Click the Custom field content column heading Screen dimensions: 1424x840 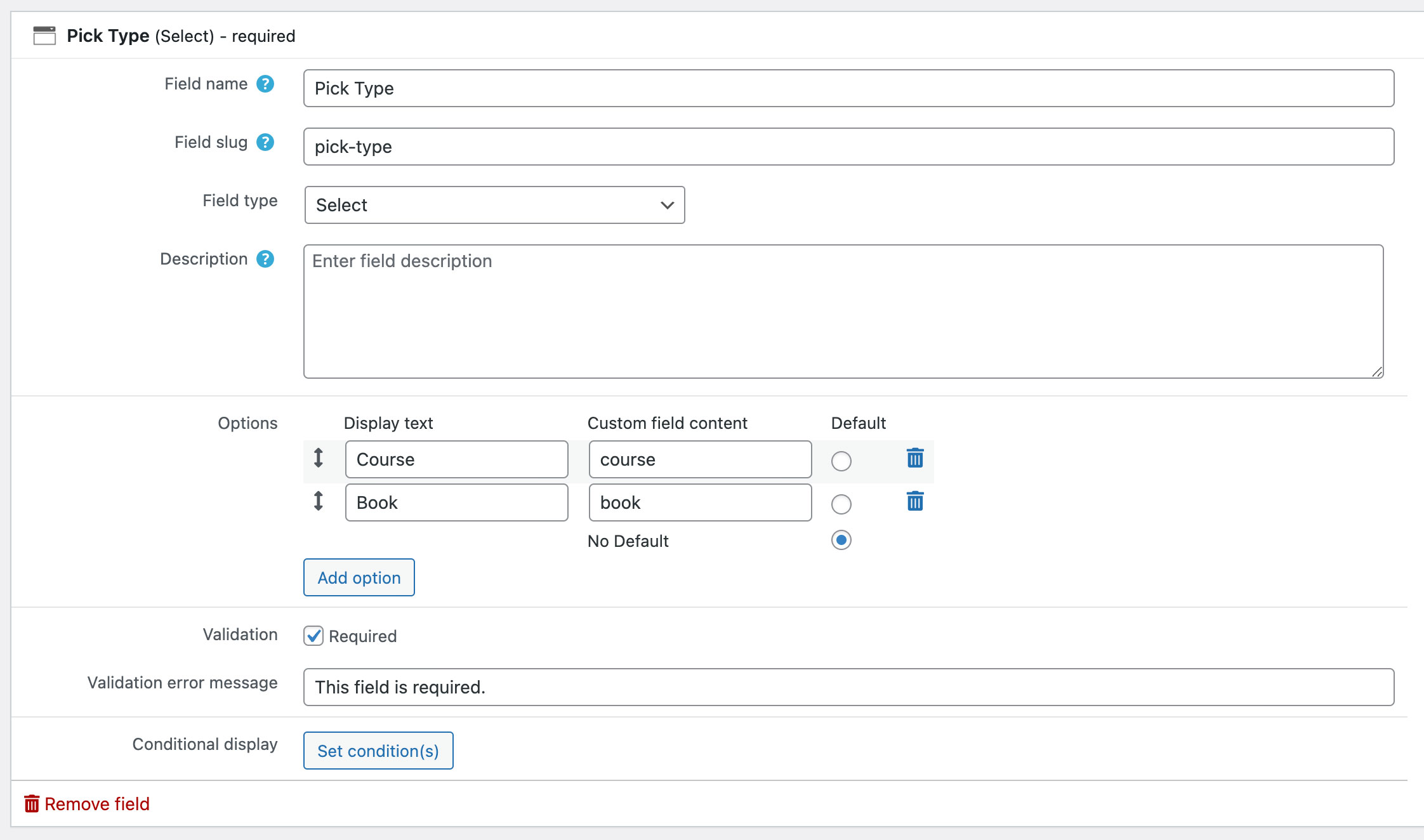tap(668, 423)
